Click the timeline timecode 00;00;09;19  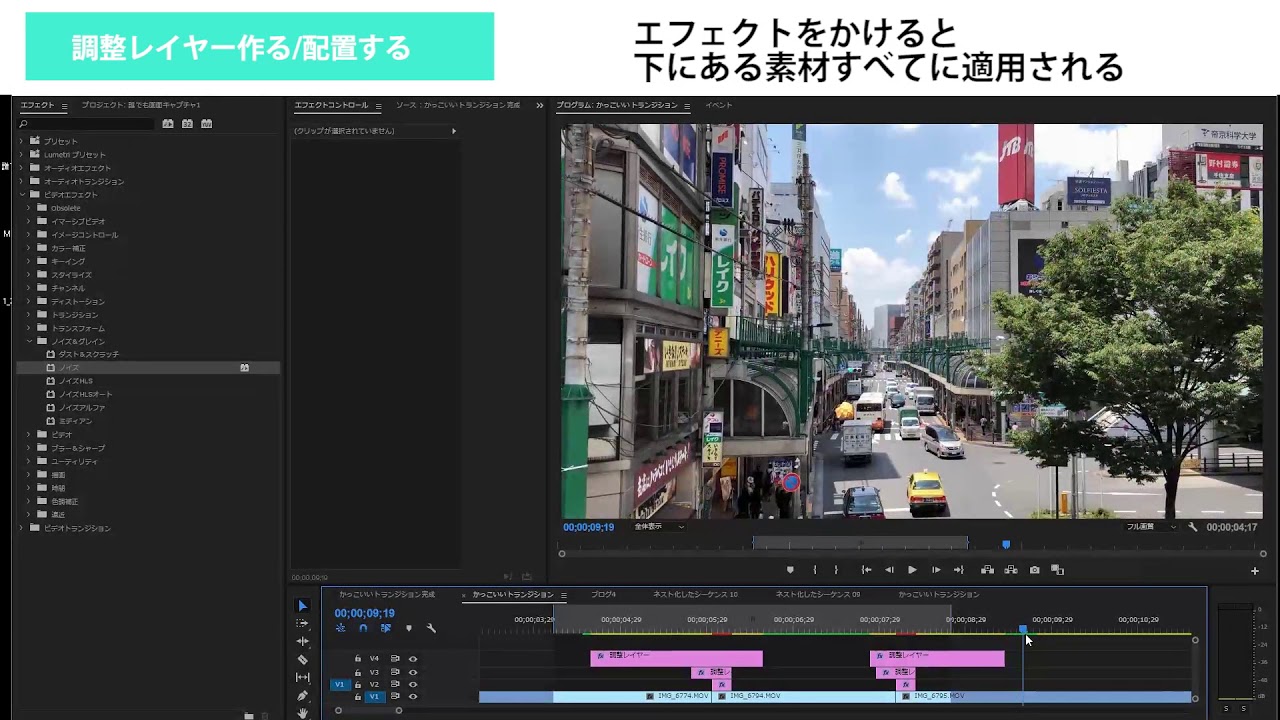[365, 613]
